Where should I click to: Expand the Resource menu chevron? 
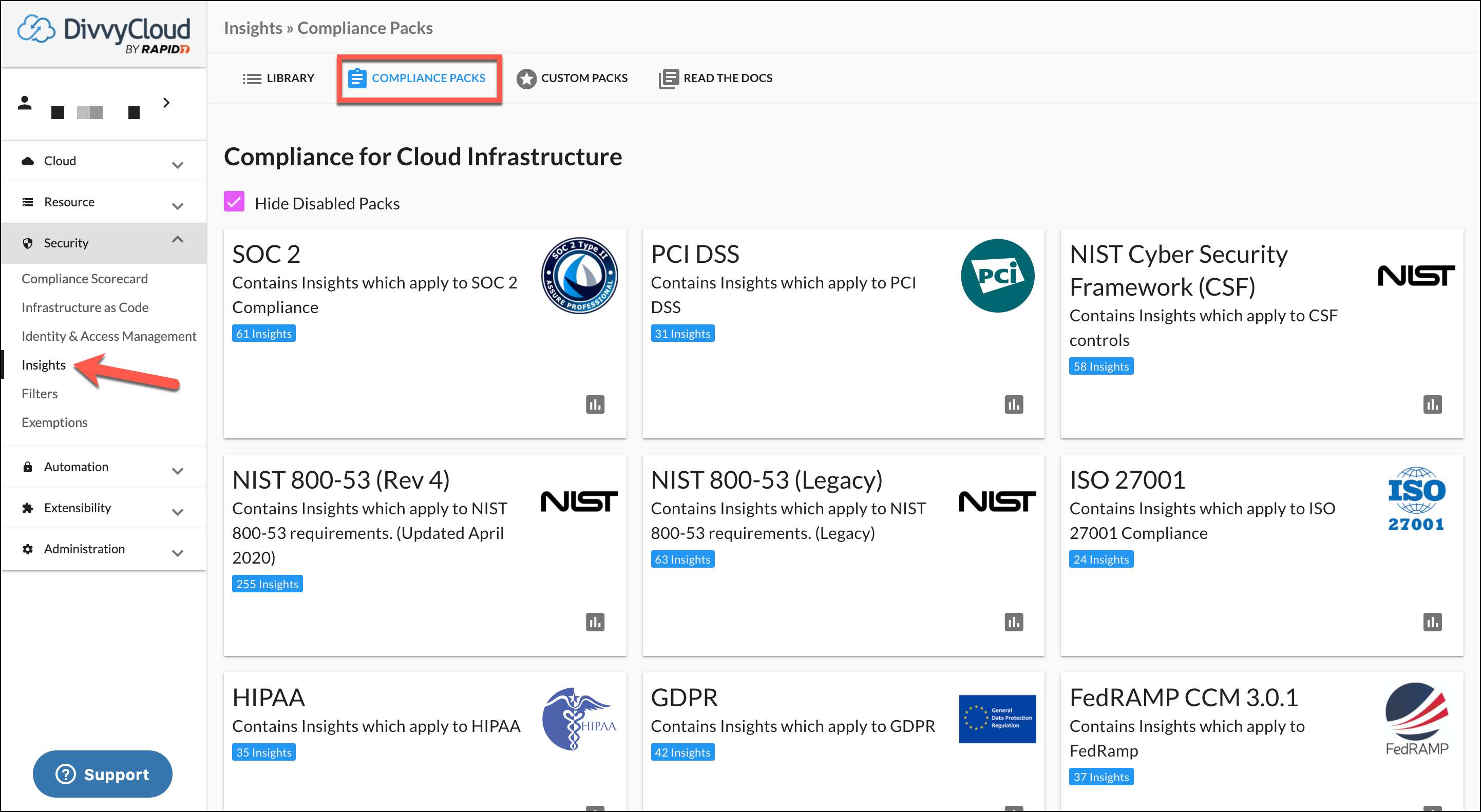(178, 206)
